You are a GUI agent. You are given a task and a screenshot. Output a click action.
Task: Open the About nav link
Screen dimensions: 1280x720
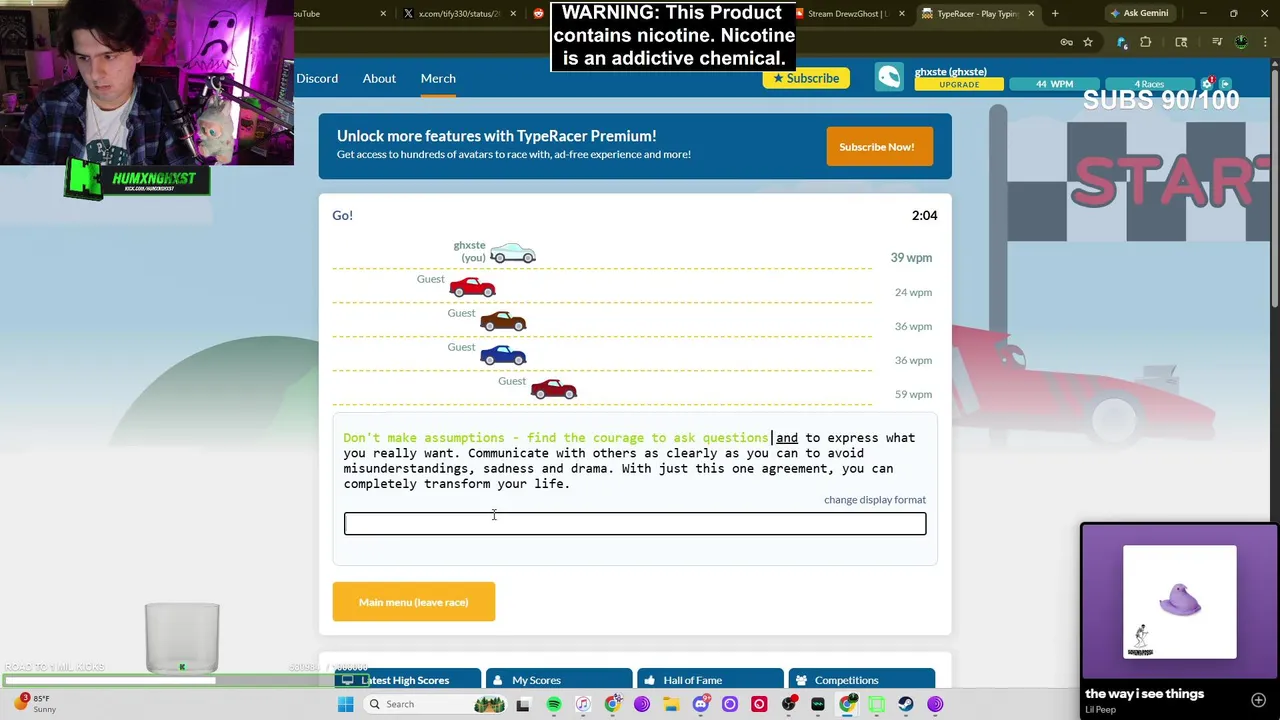(x=379, y=78)
